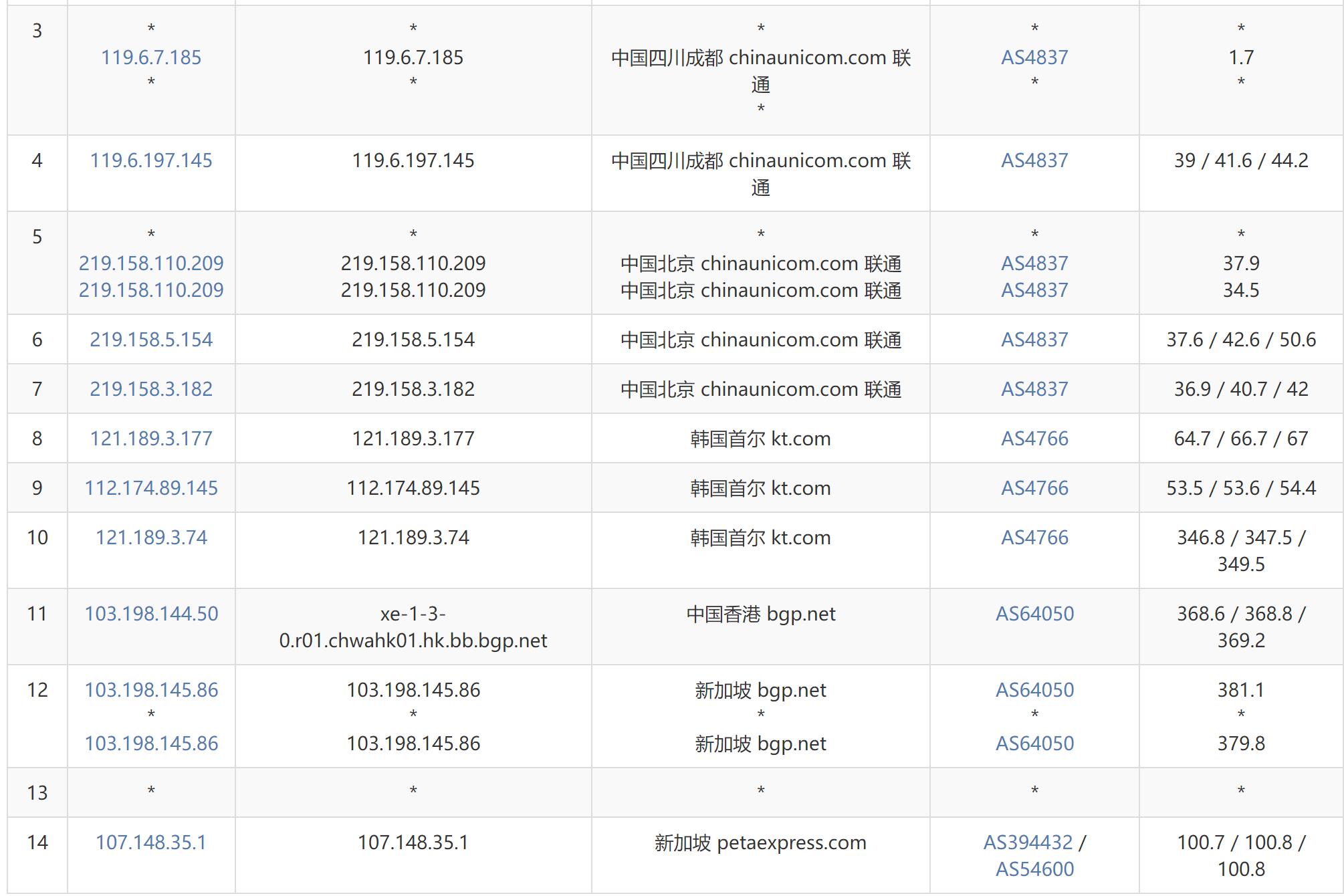Open the AS64050 link in hop 11 row

(1034, 614)
